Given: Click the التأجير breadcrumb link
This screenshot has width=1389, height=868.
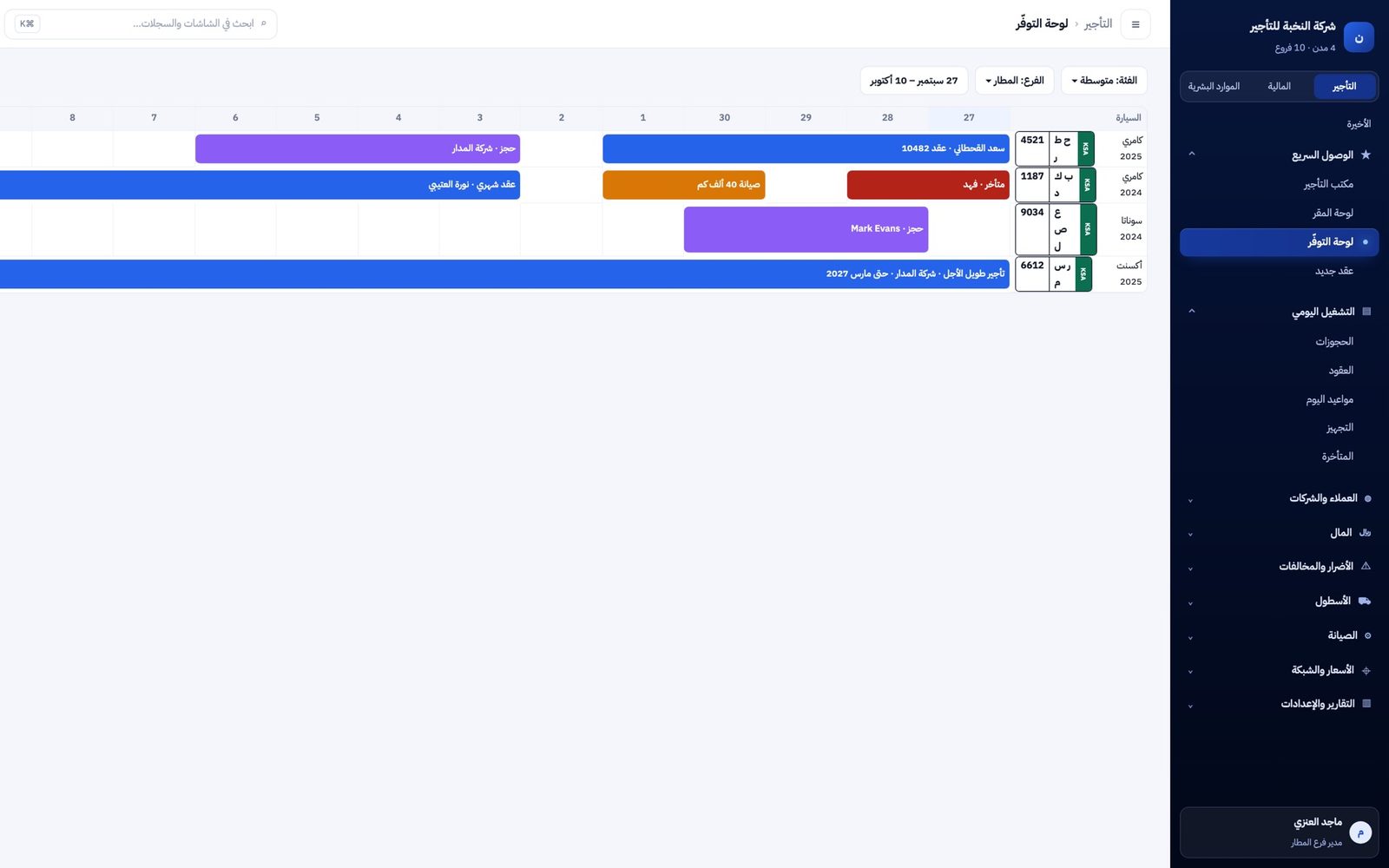Looking at the screenshot, I should coord(1098,23).
